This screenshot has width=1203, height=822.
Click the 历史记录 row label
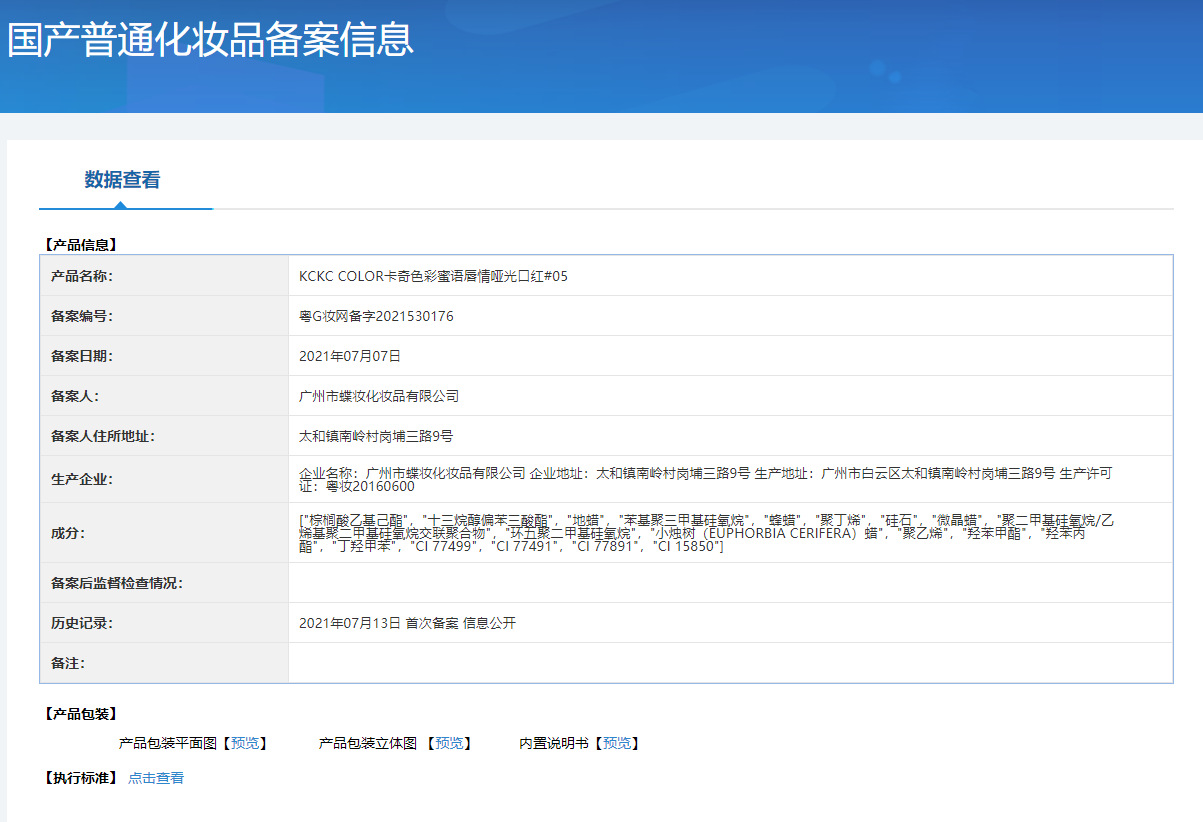click(82, 623)
